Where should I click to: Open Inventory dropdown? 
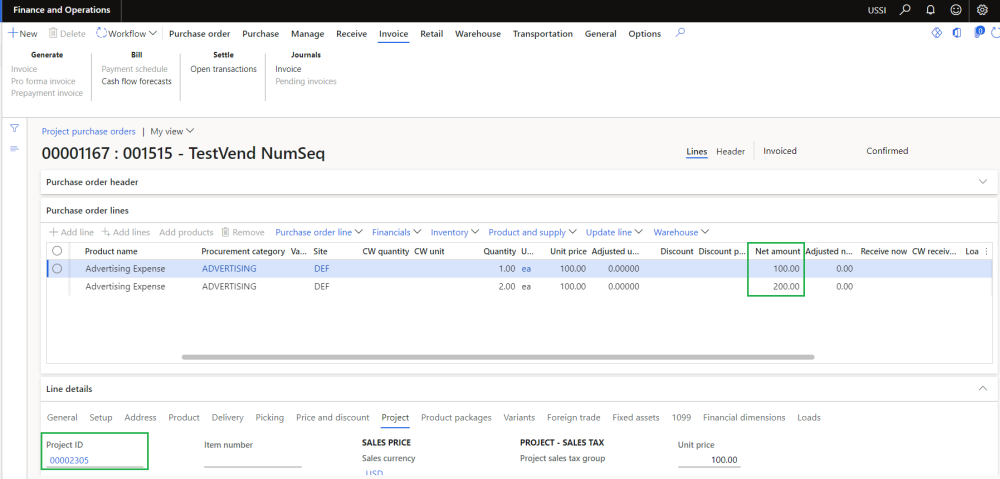[455, 232]
